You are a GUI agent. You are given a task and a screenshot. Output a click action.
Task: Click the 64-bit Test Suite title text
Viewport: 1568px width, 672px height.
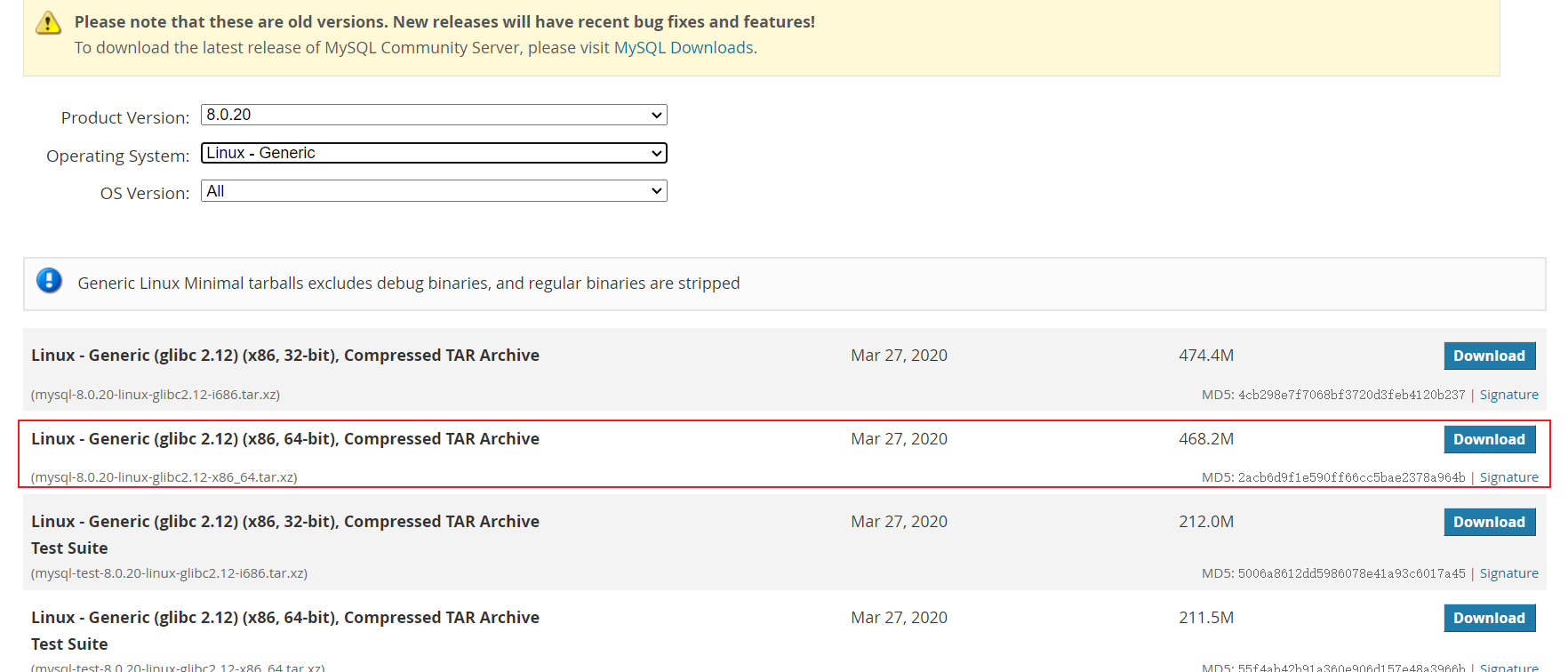(x=285, y=631)
